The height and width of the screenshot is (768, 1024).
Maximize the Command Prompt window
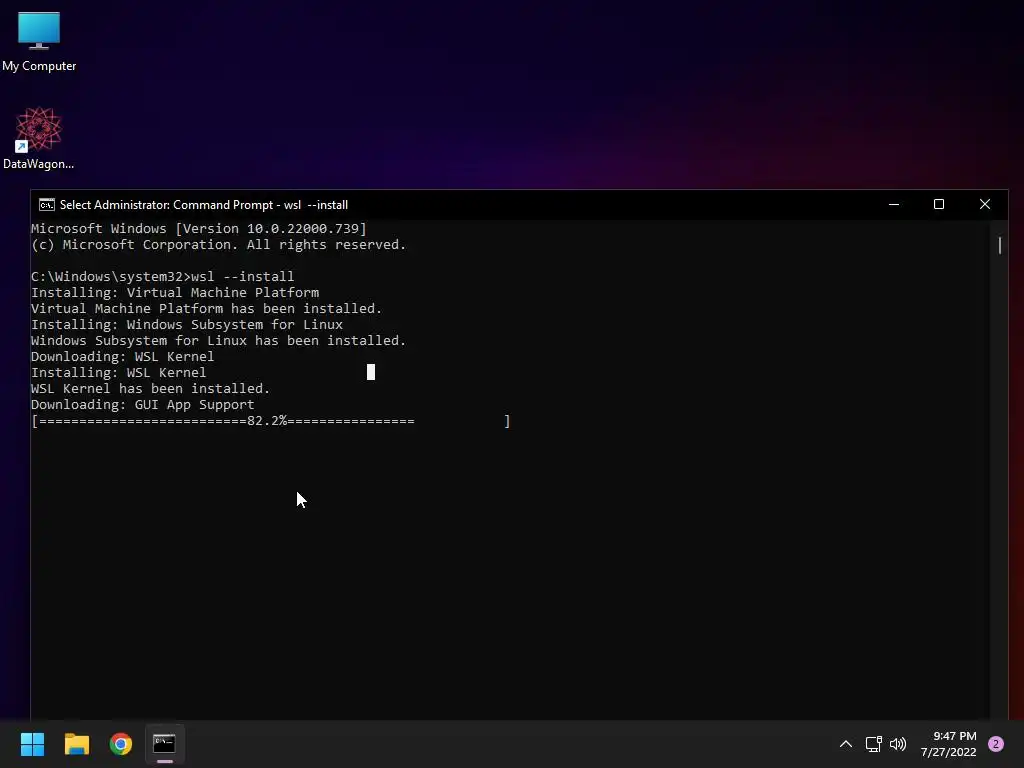click(939, 204)
